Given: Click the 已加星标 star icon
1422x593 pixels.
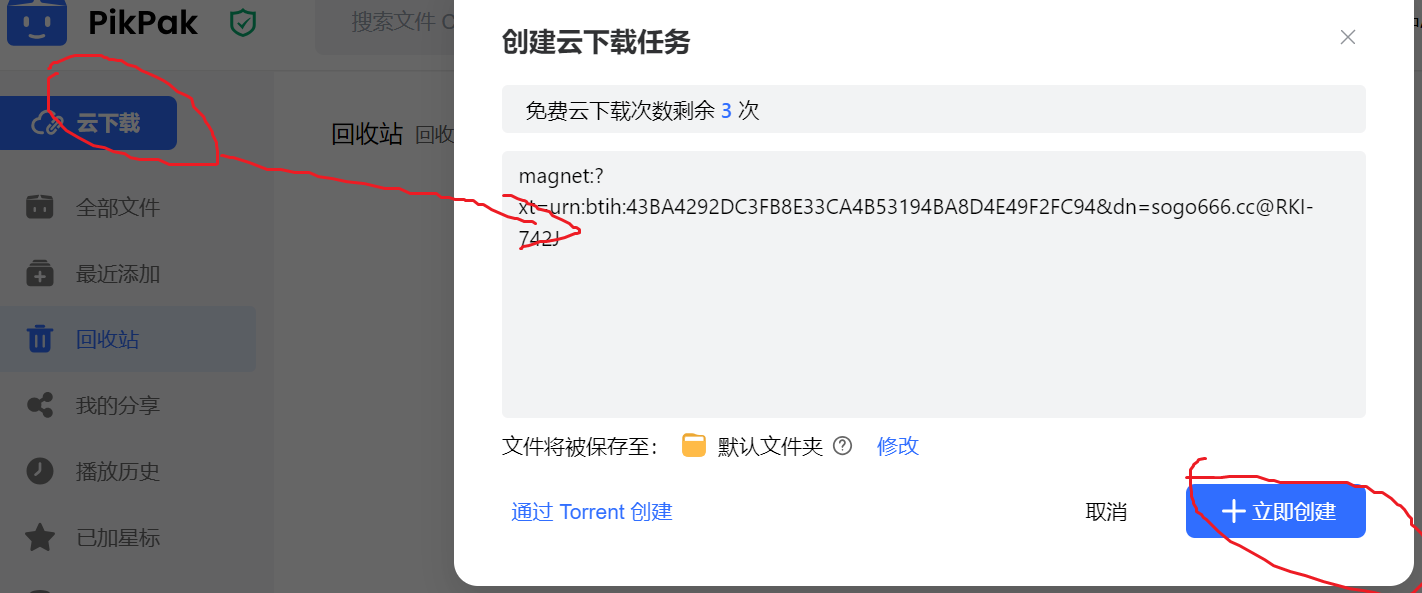Looking at the screenshot, I should pos(40,538).
